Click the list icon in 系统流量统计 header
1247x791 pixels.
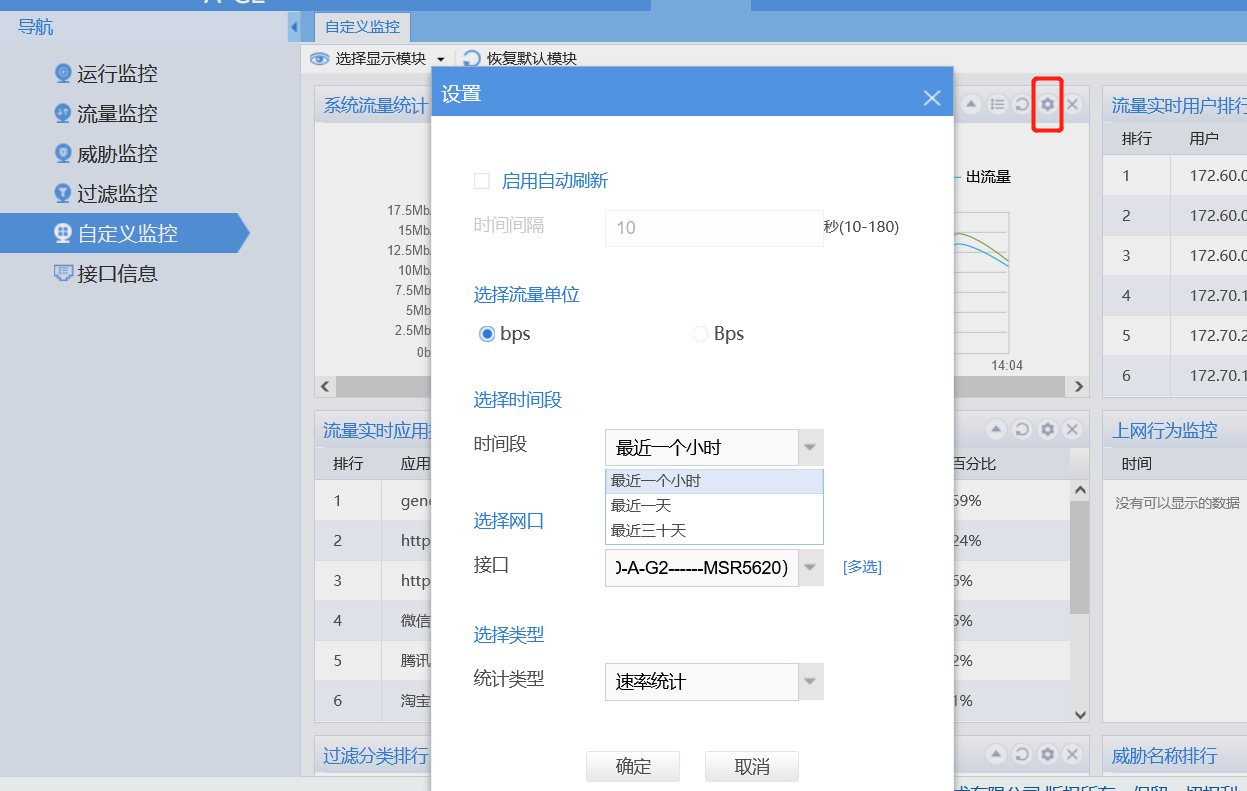pyautogui.click(x=997, y=104)
